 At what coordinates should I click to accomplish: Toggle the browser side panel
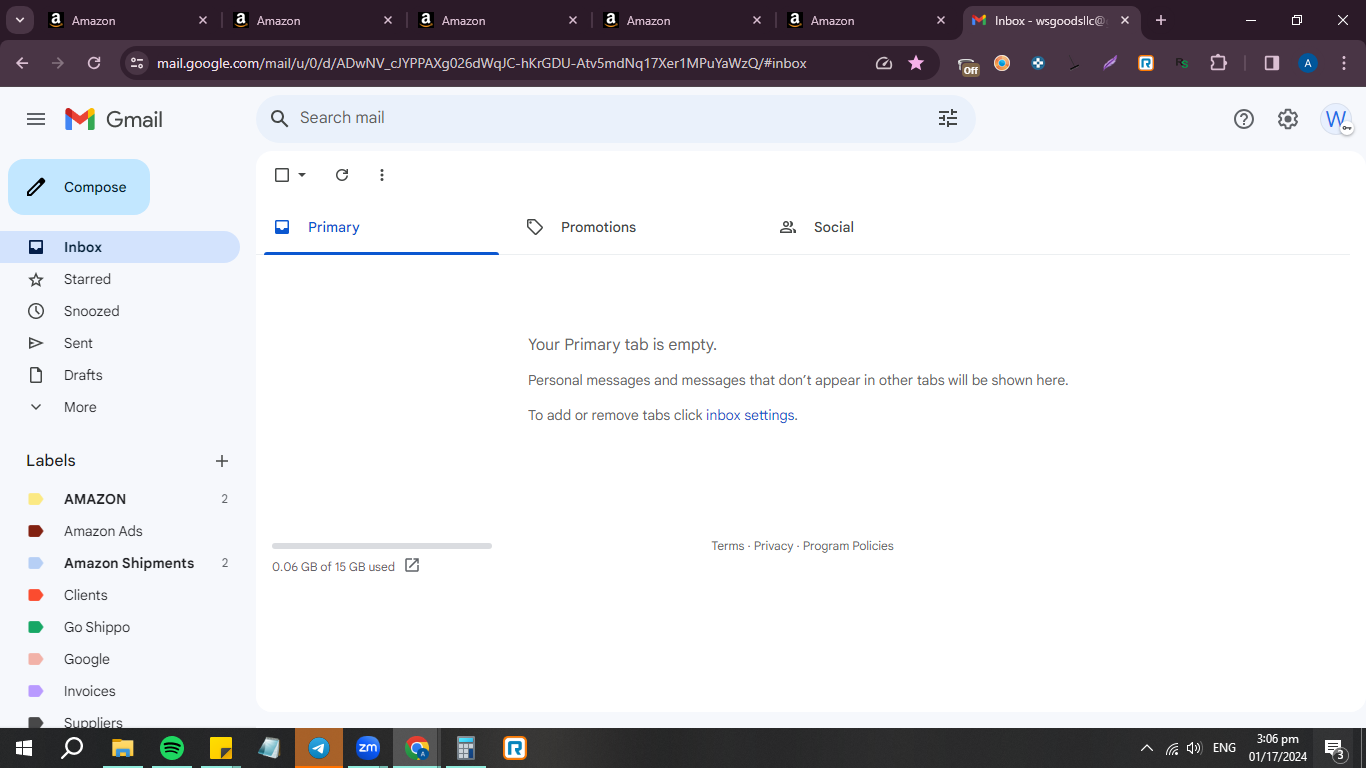point(1272,63)
